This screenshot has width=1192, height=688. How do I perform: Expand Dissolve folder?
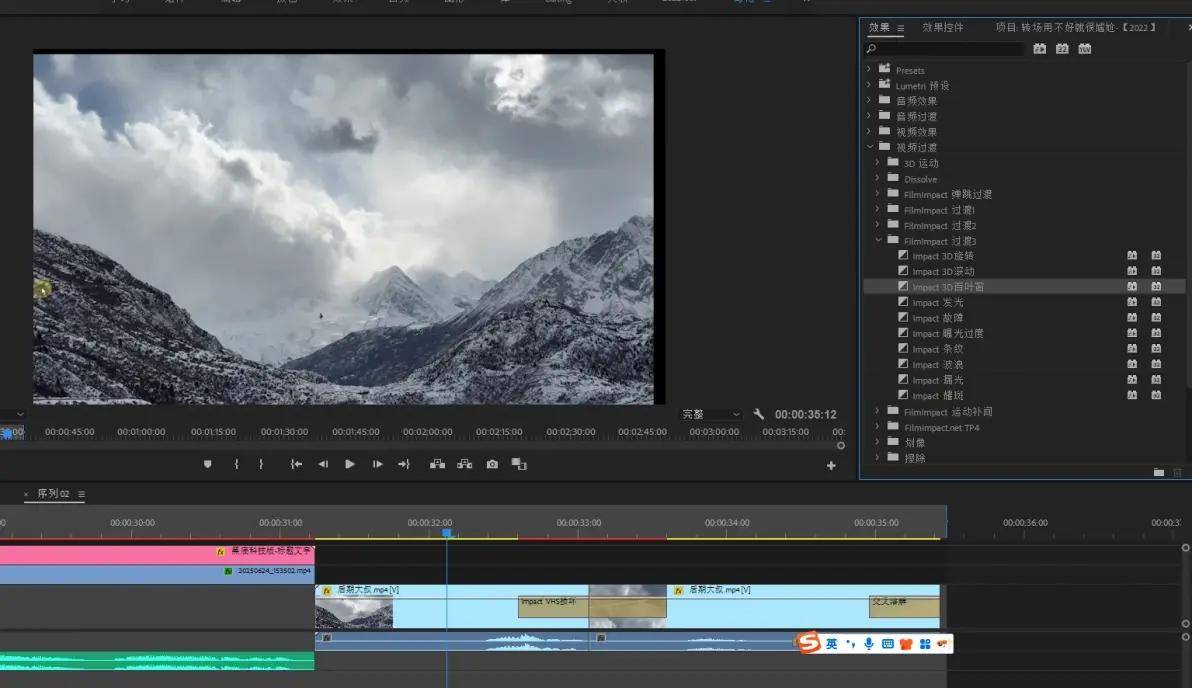[877, 178]
